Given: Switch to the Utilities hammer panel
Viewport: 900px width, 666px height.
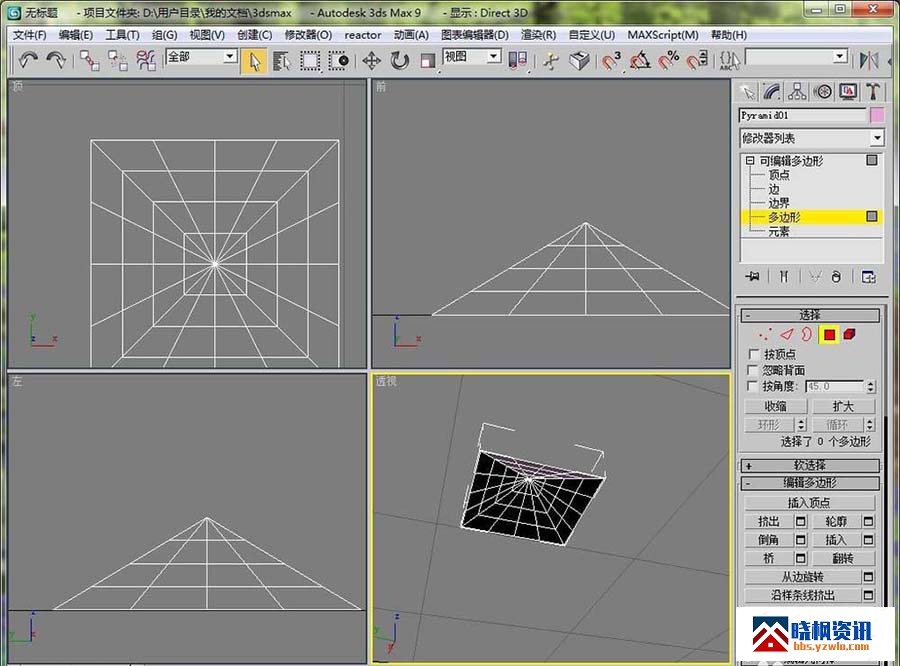Looking at the screenshot, I should (x=873, y=92).
